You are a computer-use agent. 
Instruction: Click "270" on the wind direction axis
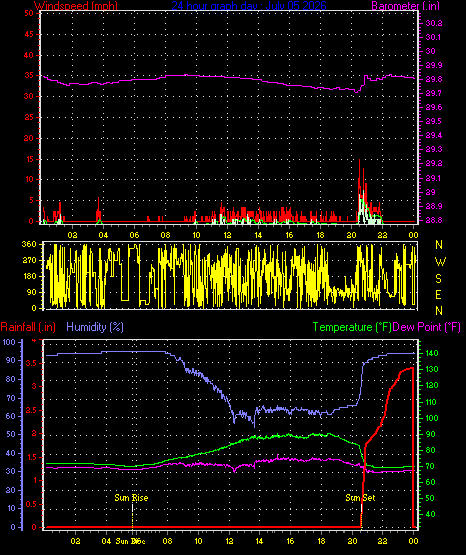pyautogui.click(x=29, y=260)
